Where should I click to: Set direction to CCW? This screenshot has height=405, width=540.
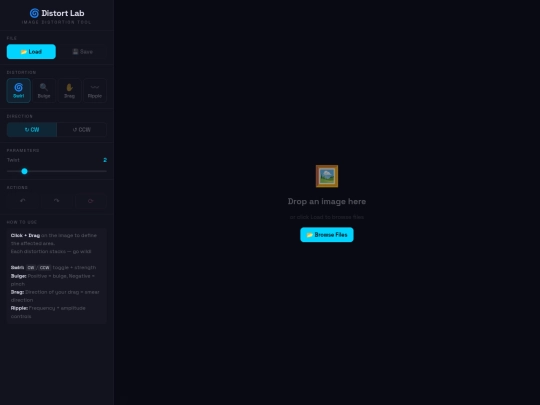[82, 130]
